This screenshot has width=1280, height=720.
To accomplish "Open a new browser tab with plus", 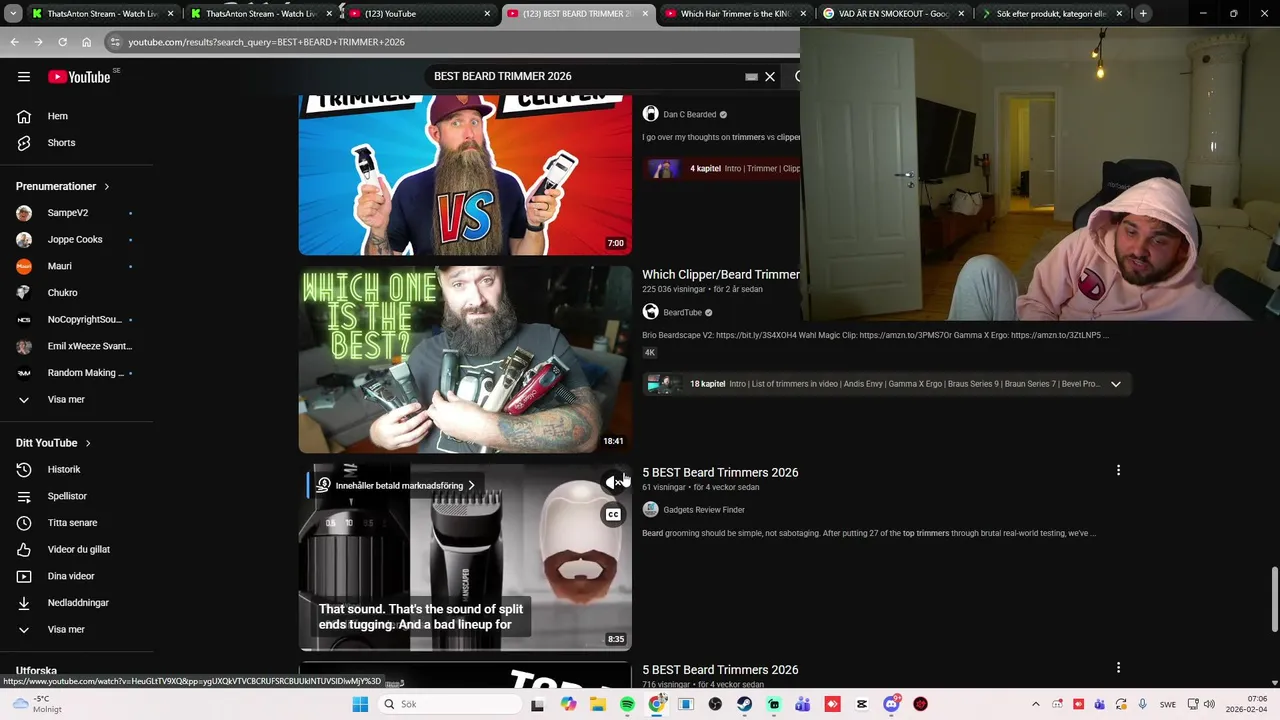I will pos(1143,13).
